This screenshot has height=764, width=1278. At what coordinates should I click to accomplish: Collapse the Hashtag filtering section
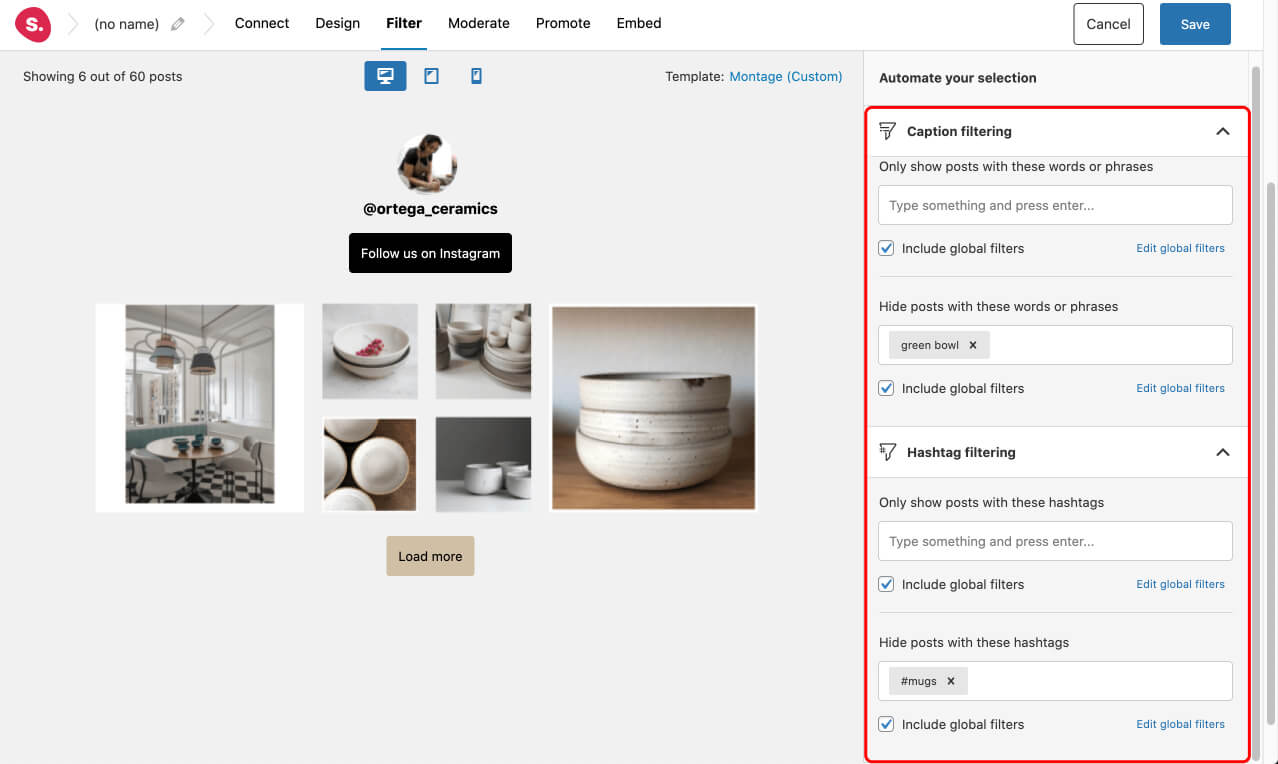point(1222,452)
